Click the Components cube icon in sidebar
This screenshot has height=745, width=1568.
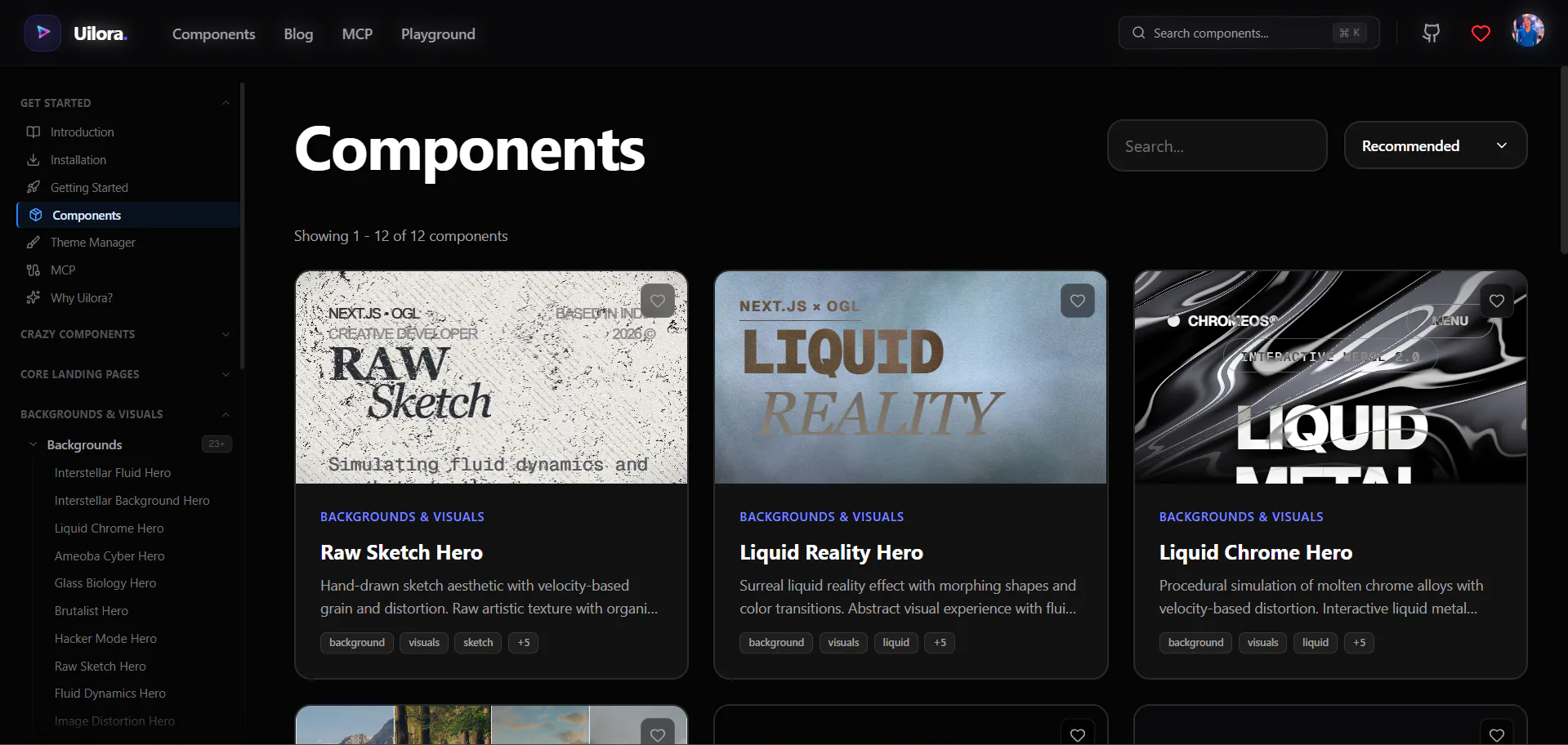[36, 215]
